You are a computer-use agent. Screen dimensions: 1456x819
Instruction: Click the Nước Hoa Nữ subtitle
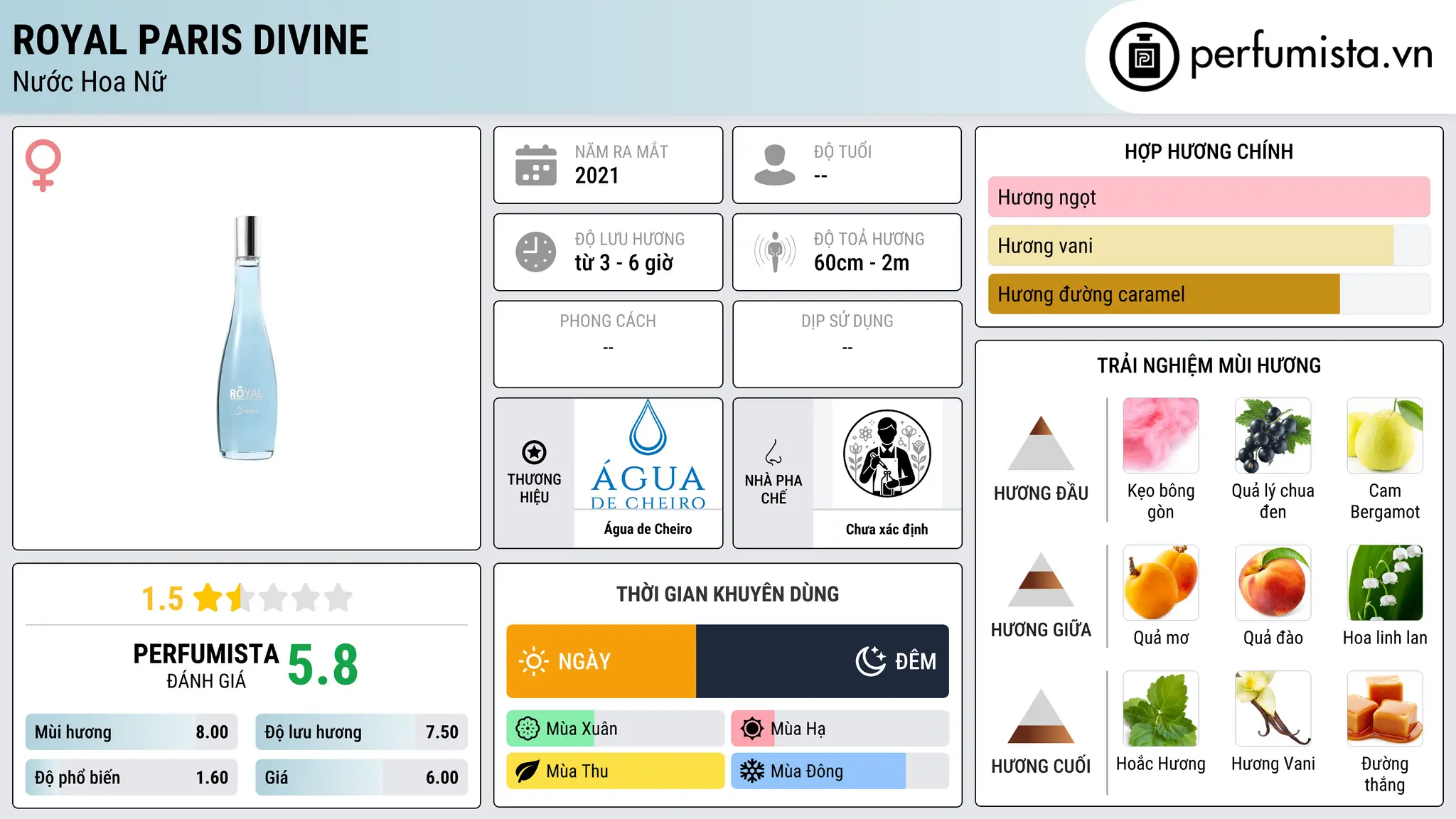(90, 82)
